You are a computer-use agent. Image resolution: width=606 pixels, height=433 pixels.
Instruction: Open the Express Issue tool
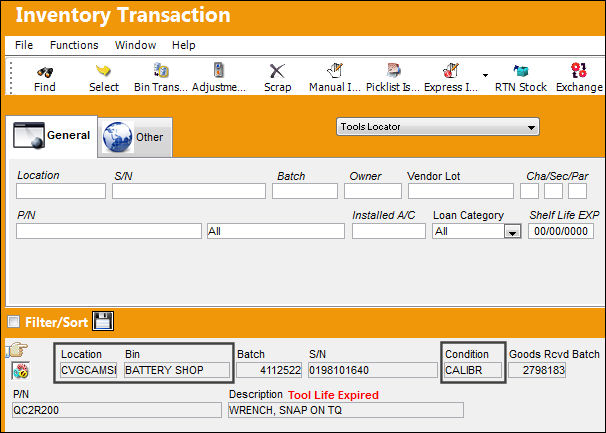coord(451,70)
